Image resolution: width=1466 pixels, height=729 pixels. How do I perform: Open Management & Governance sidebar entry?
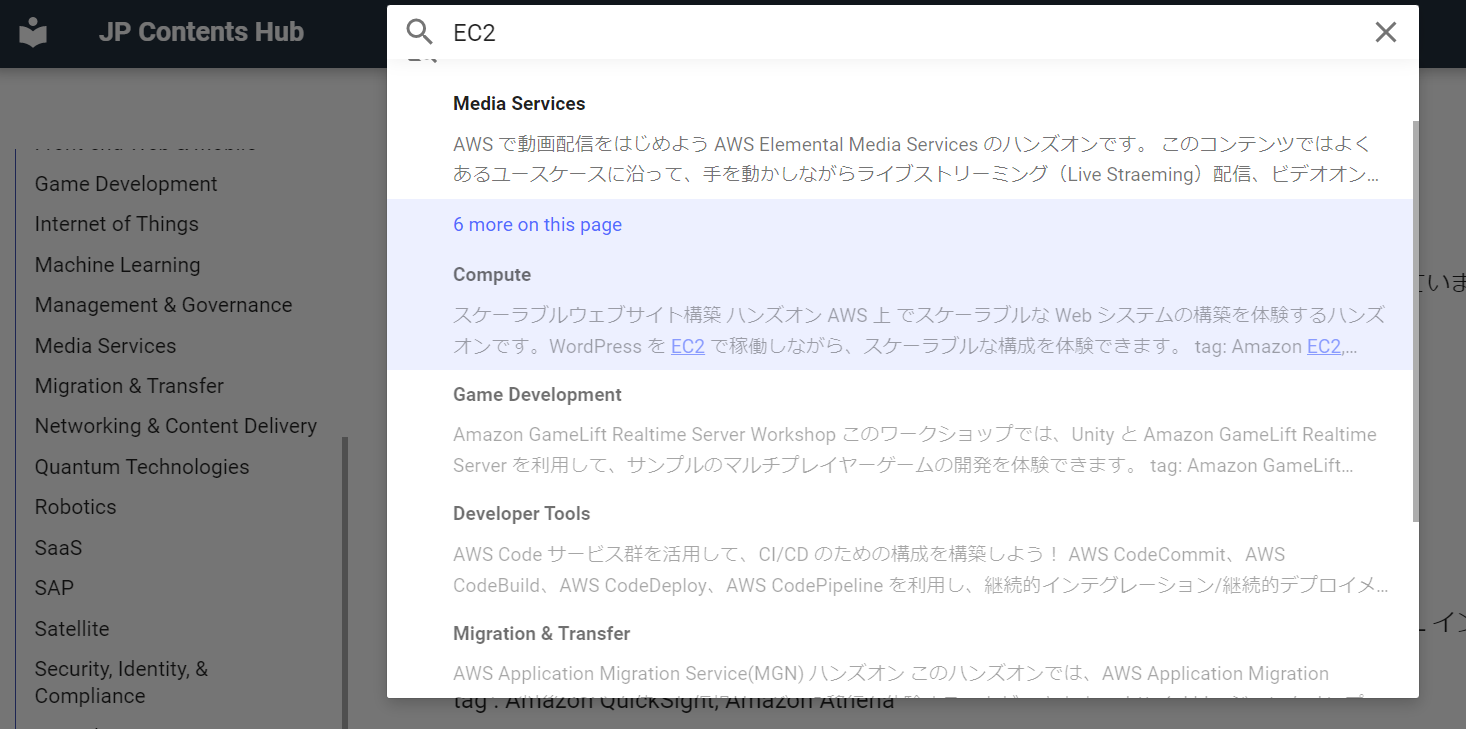tap(164, 305)
